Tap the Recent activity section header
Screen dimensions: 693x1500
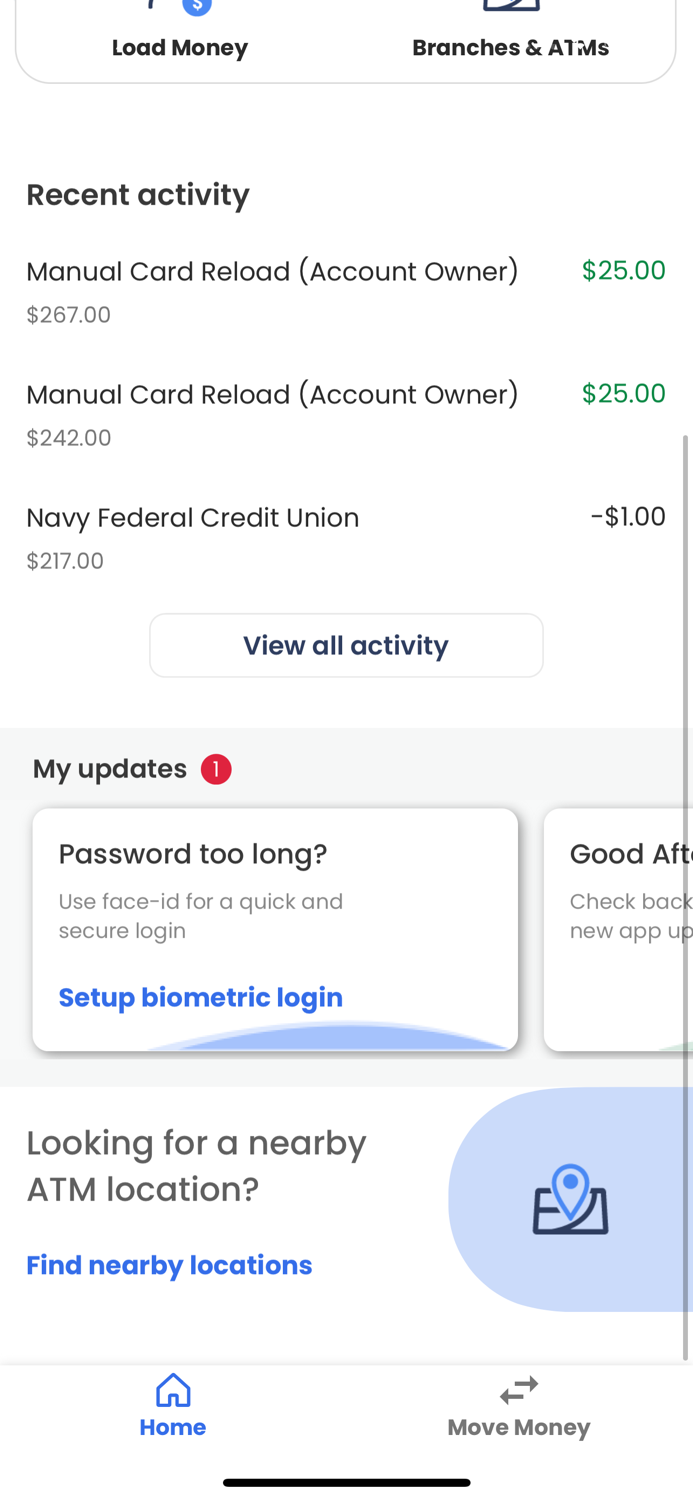[x=138, y=194]
